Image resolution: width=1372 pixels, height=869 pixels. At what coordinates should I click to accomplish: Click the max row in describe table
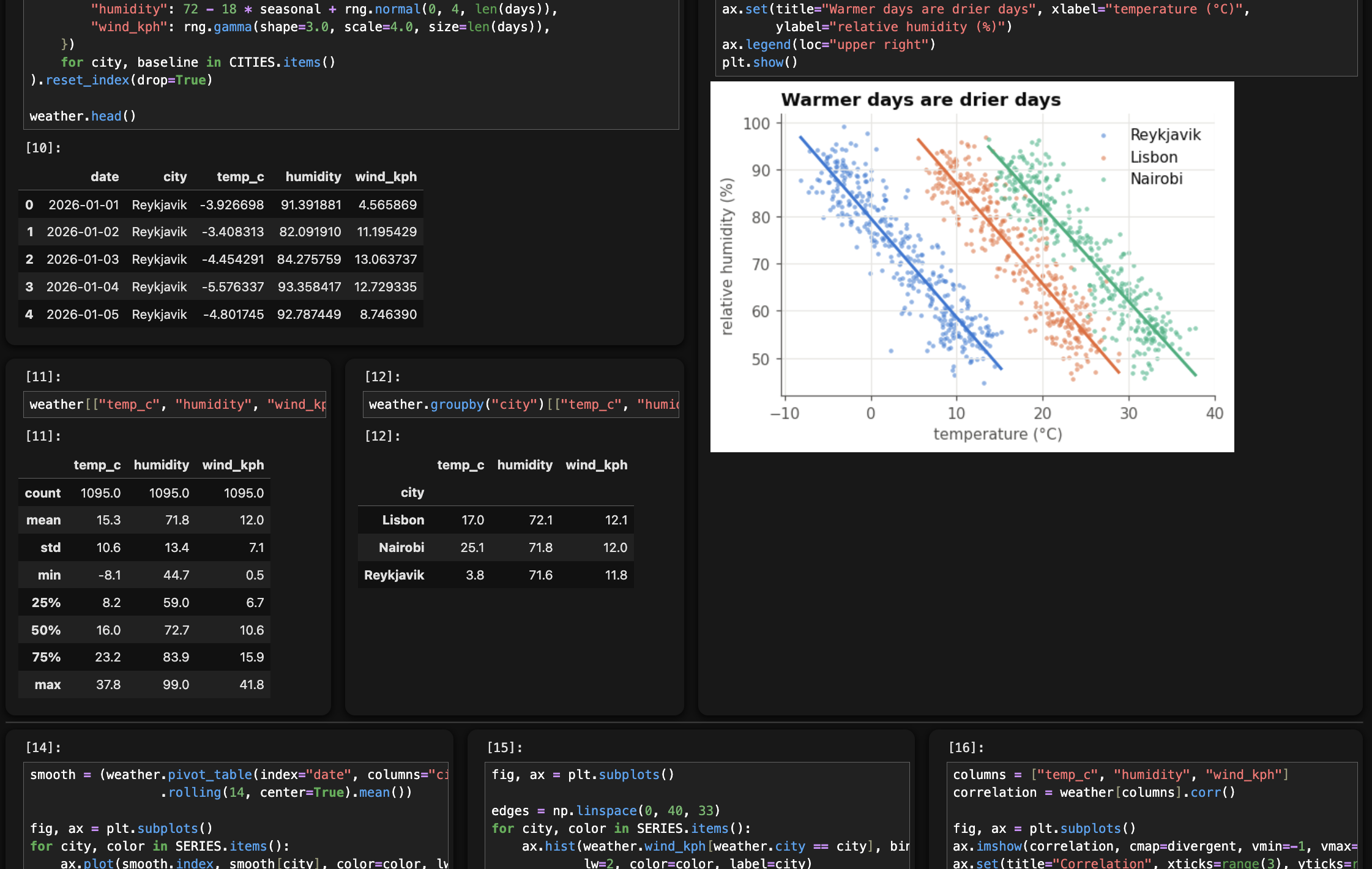click(144, 685)
